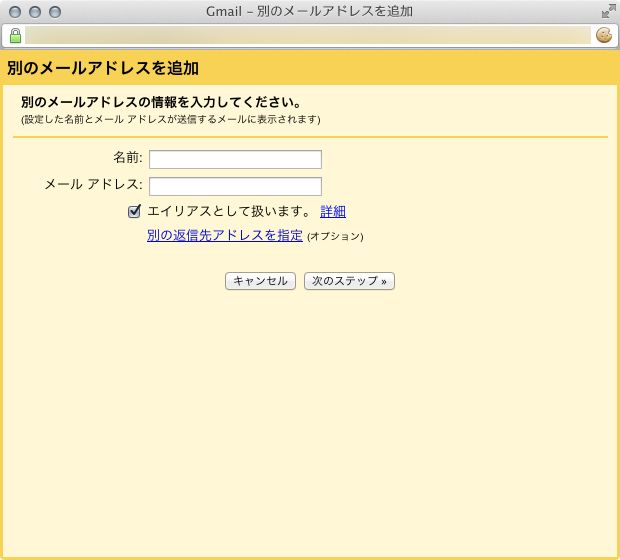The width and height of the screenshot is (620, 560).
Task: Click the 別のメールアドレスを追加 page heading
Action: (103, 68)
